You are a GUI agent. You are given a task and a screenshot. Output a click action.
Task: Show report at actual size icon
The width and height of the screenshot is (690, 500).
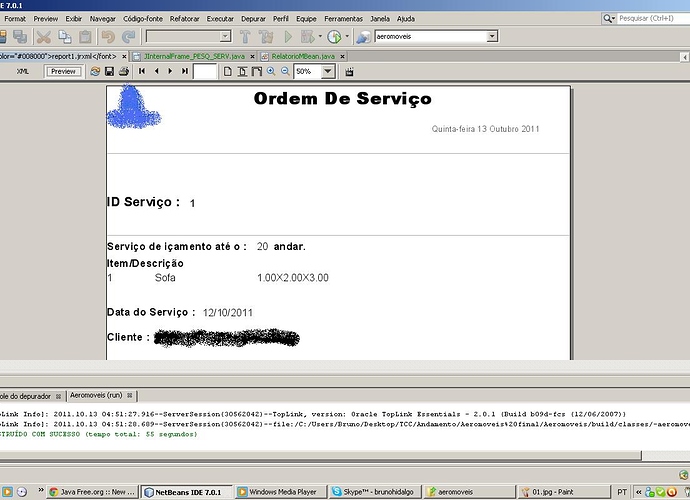[x=228, y=71]
